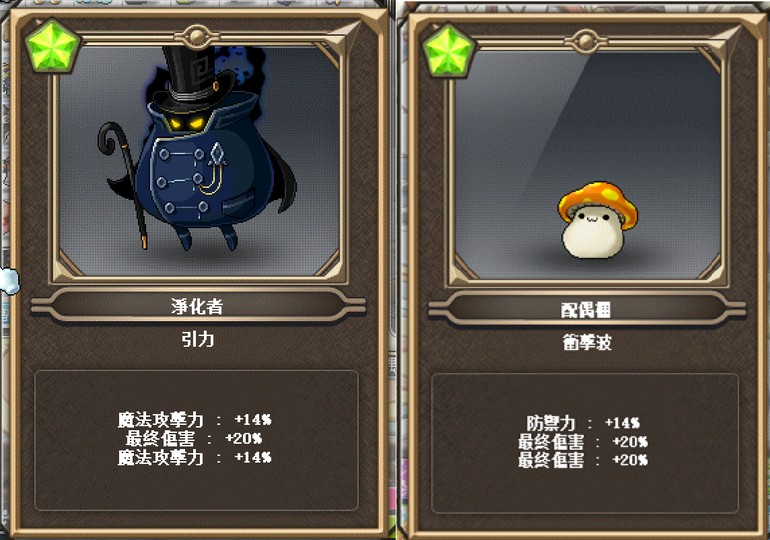The image size is (770, 540).
Task: Click the green star gem on right card
Action: coord(448,52)
